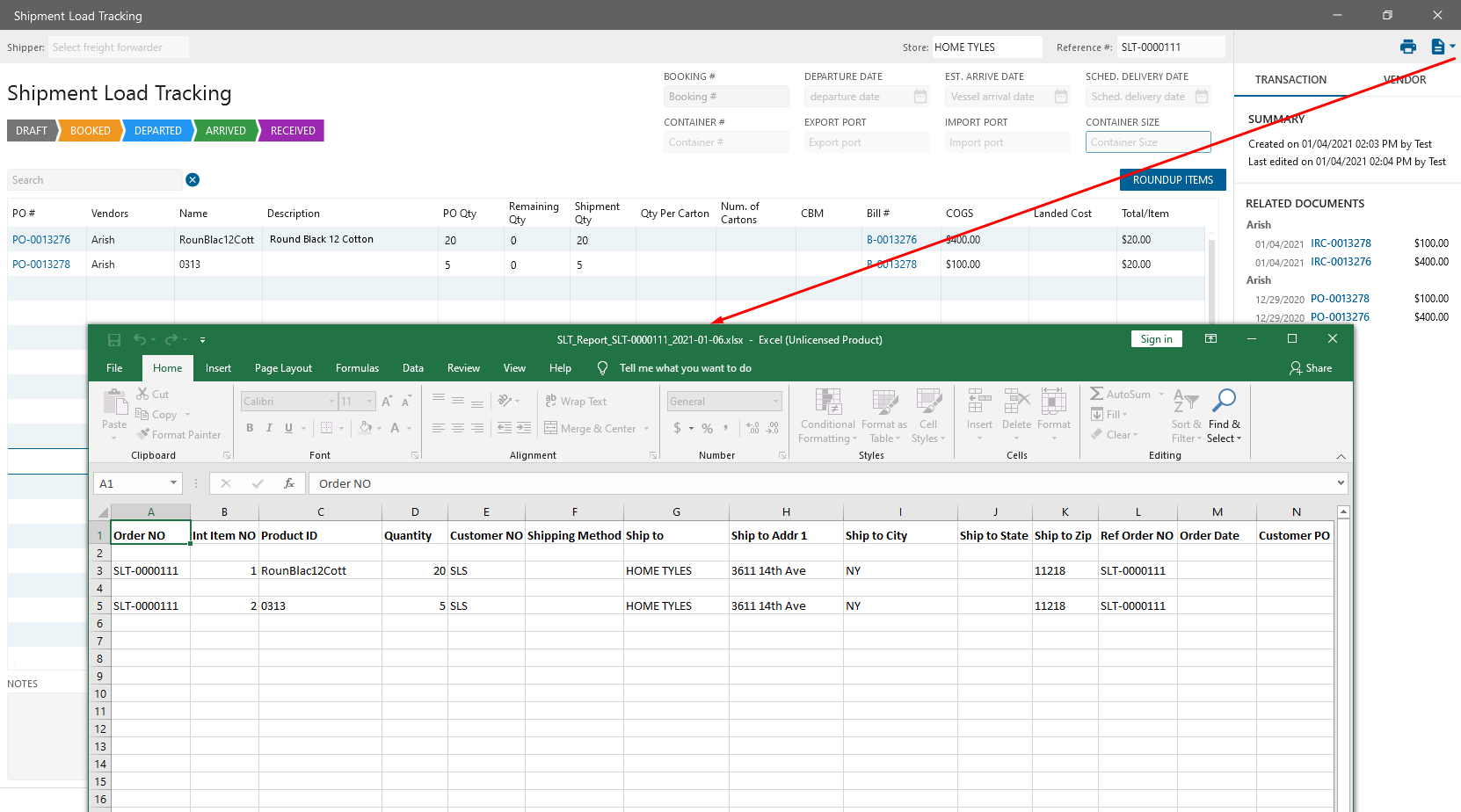1461x812 pixels.
Task: Click the Excel Save icon
Action: (114, 340)
